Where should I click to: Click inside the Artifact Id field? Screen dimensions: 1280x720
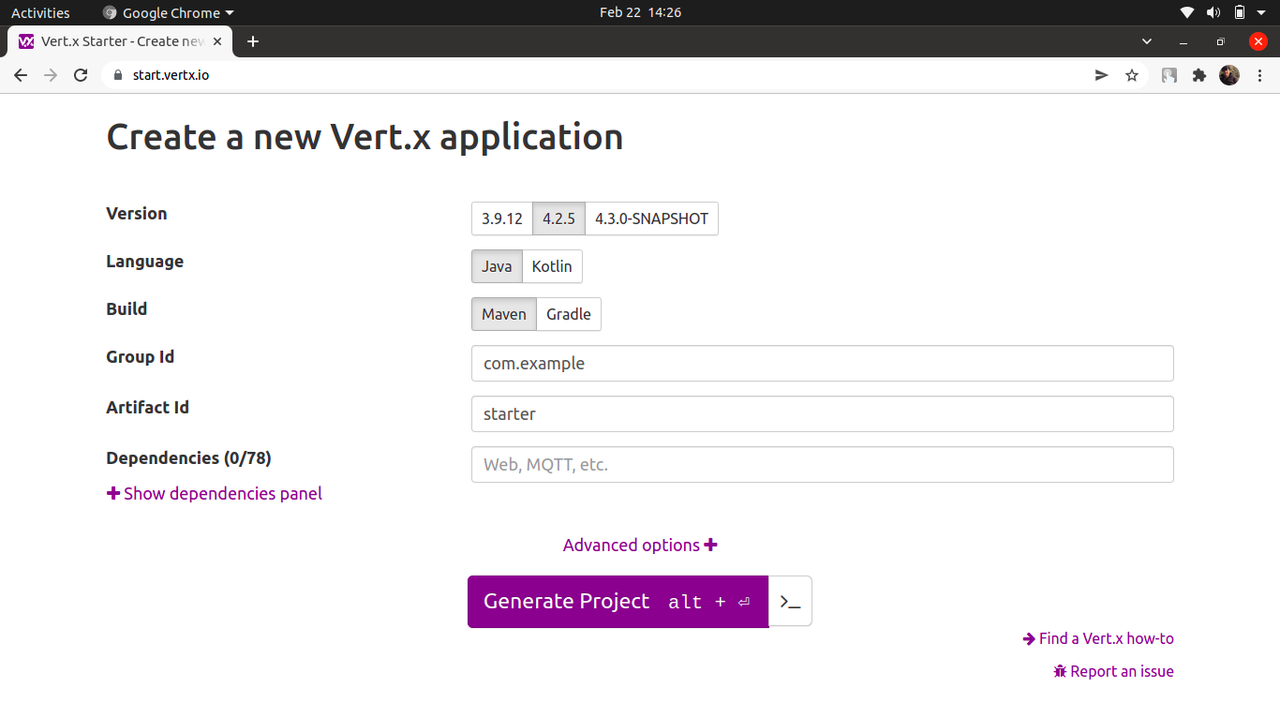(822, 413)
